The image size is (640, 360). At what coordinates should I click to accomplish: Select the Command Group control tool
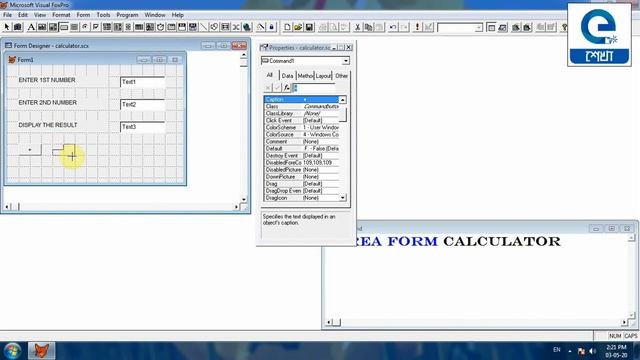74,27
